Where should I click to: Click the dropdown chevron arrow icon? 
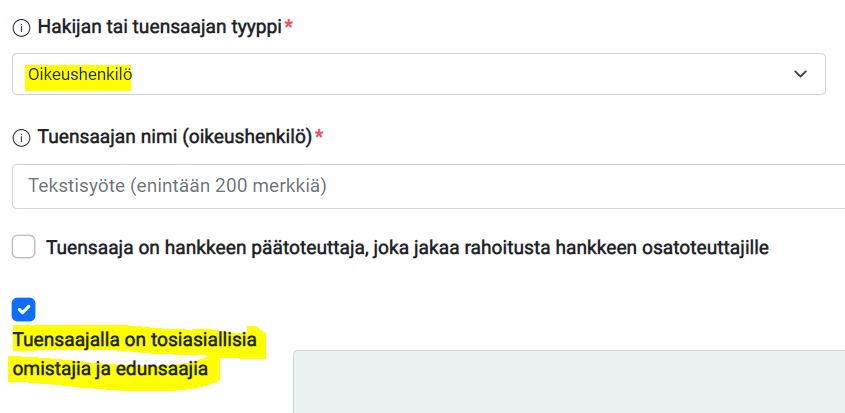(800, 74)
